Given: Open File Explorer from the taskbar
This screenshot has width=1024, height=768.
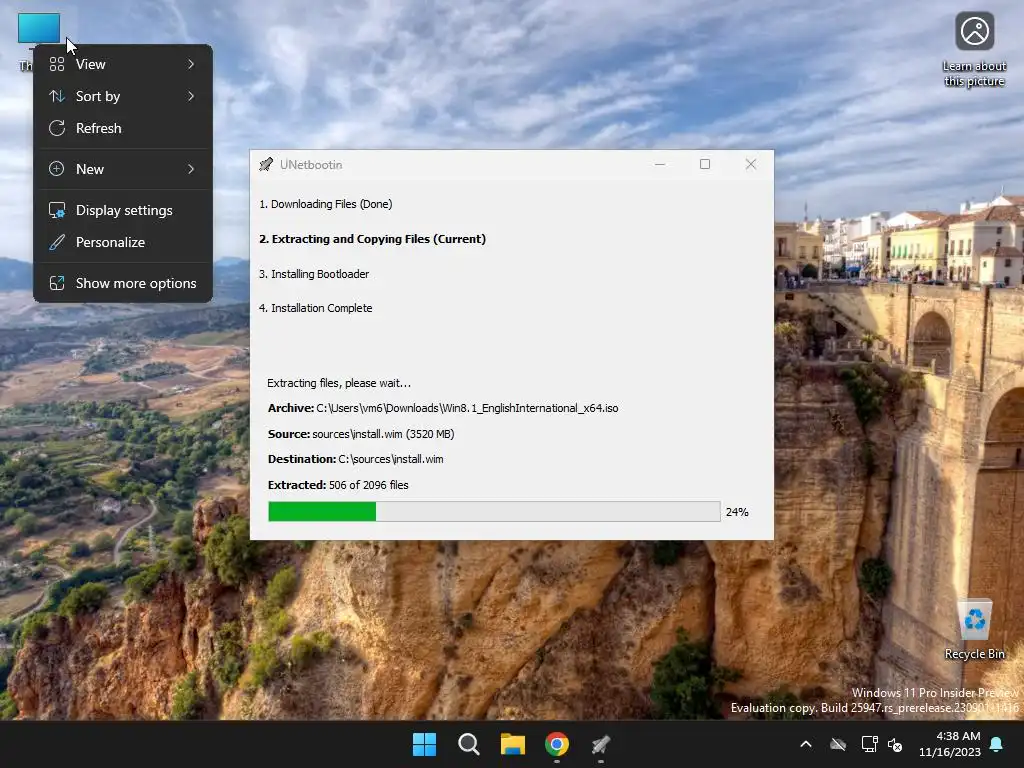Looking at the screenshot, I should pyautogui.click(x=513, y=744).
